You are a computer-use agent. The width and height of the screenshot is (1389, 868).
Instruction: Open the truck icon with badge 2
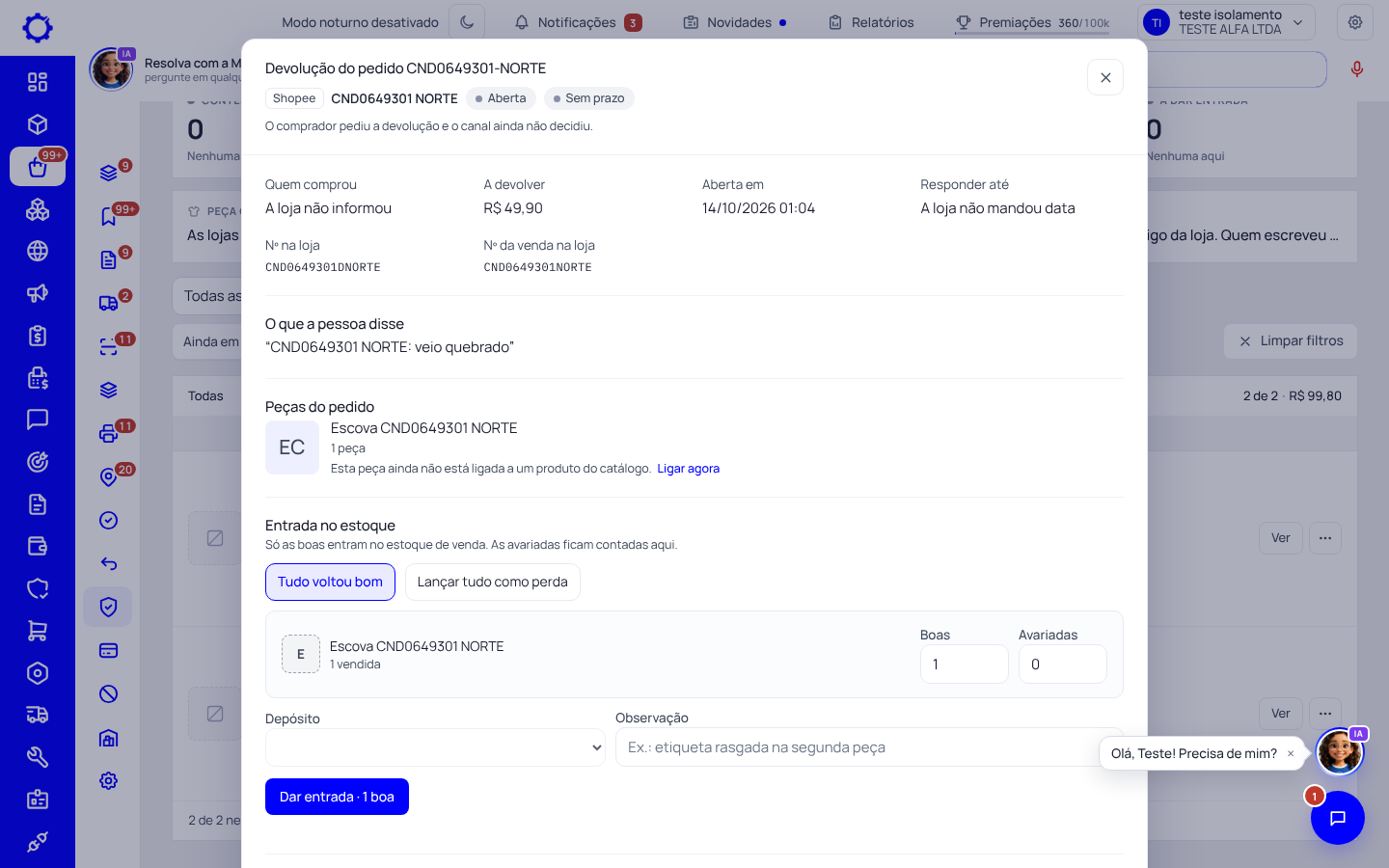(x=109, y=303)
